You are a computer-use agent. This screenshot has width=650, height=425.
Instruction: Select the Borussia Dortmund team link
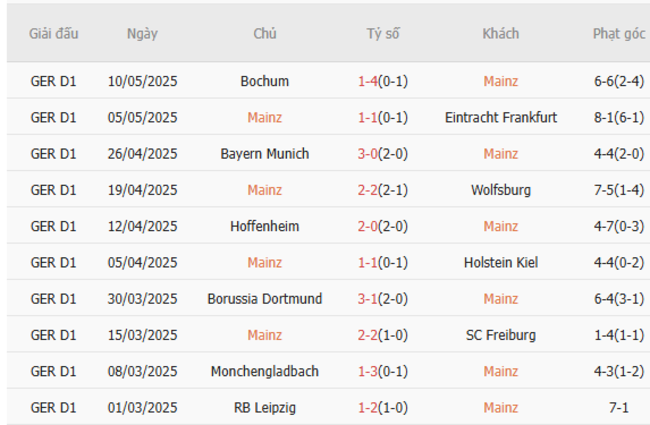[x=265, y=299]
